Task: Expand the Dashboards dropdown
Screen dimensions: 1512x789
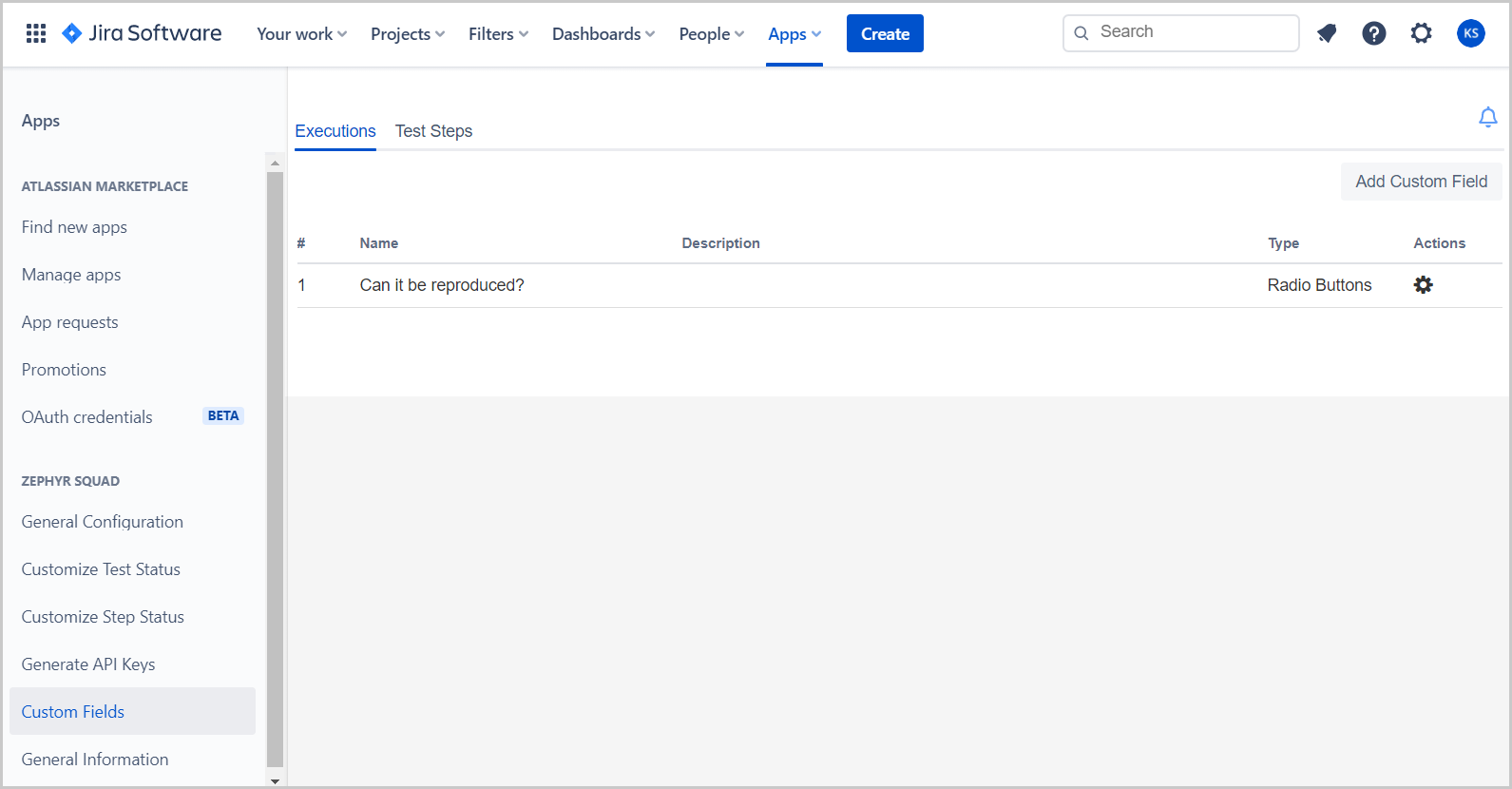Action: tap(603, 34)
